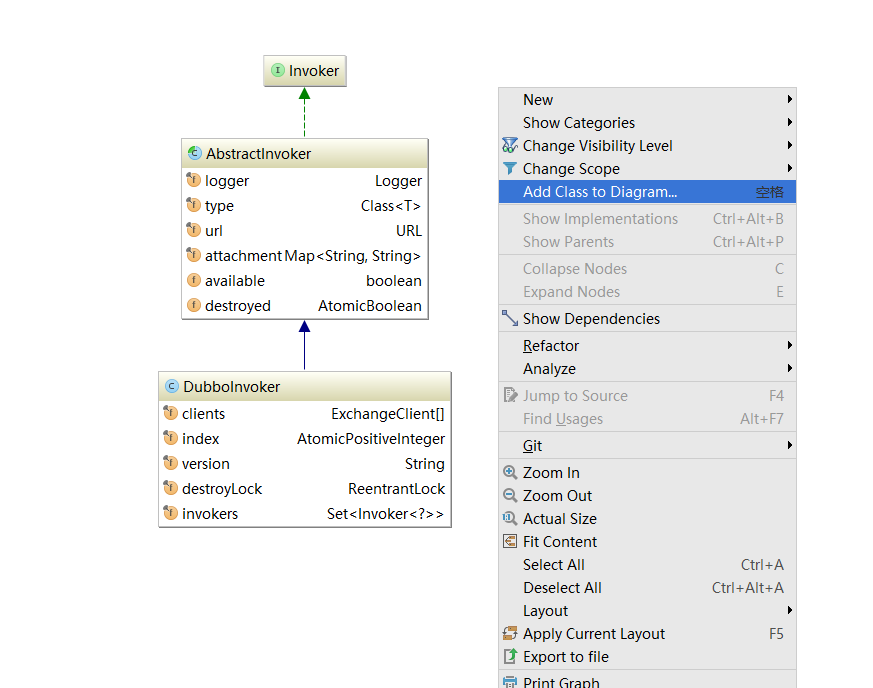
Task: Click the Change Scope funnel icon
Action: pos(509,168)
